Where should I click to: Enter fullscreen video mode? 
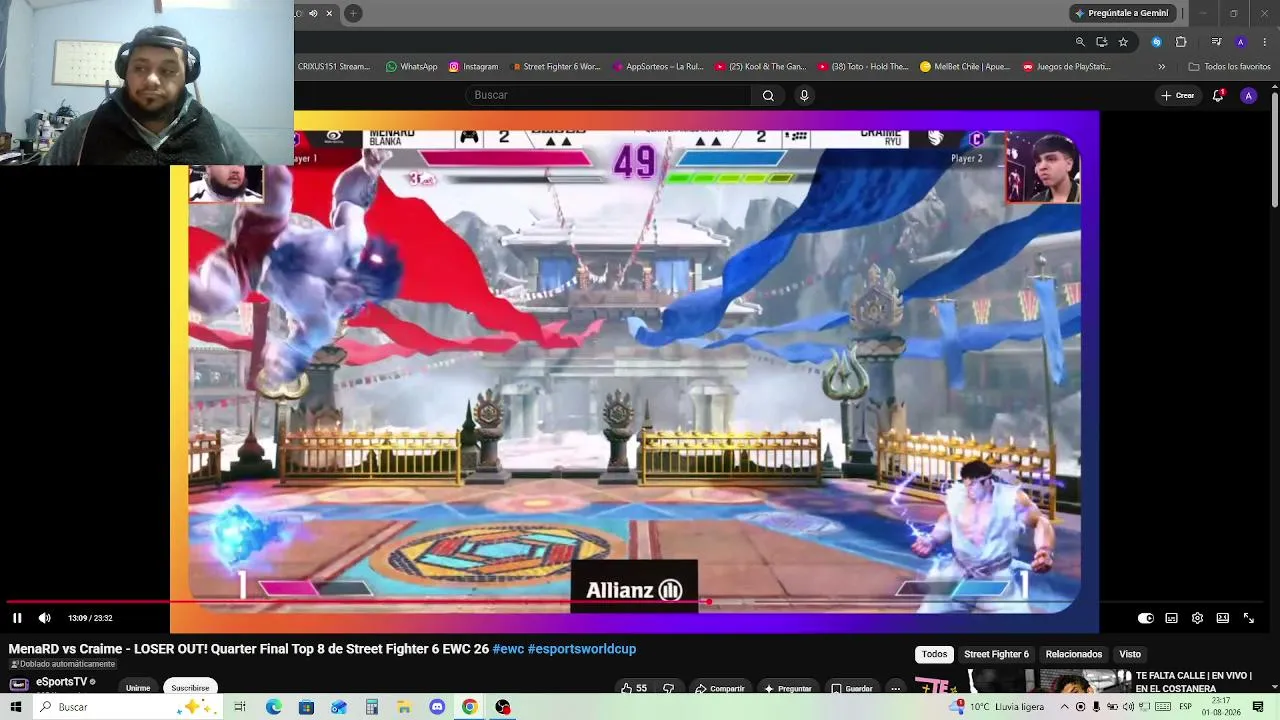pos(1249,618)
